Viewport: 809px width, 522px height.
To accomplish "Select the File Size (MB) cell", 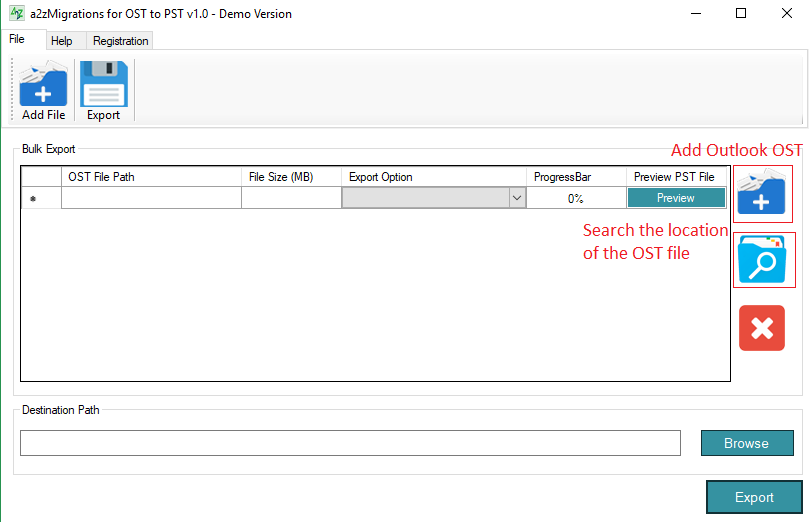I will [292, 198].
